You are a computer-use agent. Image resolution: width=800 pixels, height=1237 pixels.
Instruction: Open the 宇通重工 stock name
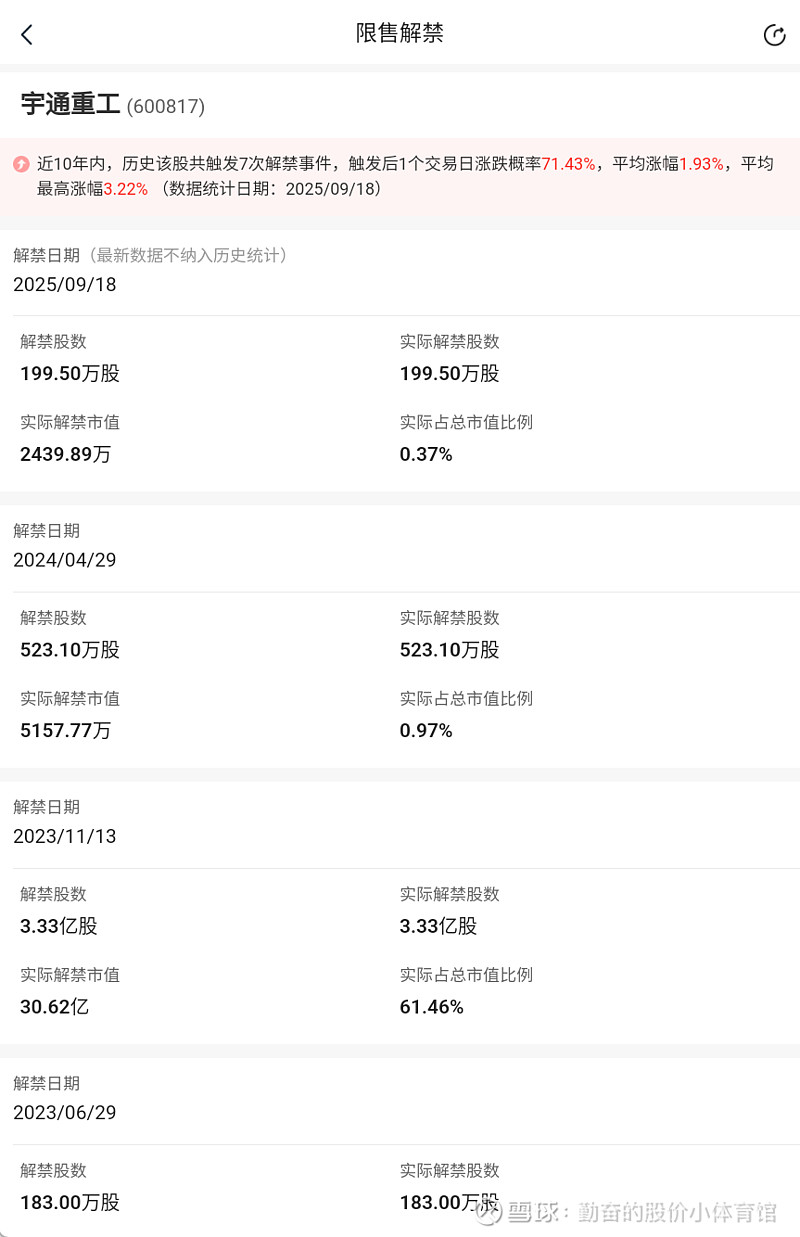point(70,105)
